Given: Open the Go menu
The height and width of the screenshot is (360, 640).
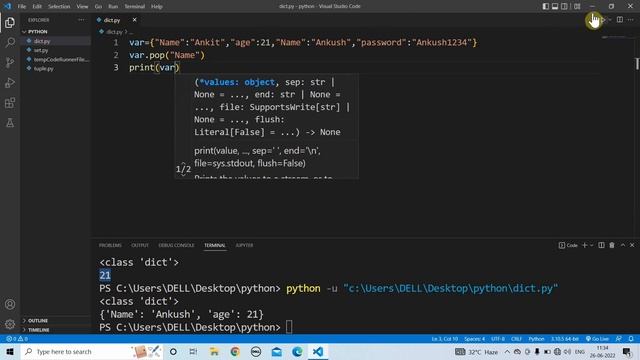Looking at the screenshot, I should coord(98,6).
